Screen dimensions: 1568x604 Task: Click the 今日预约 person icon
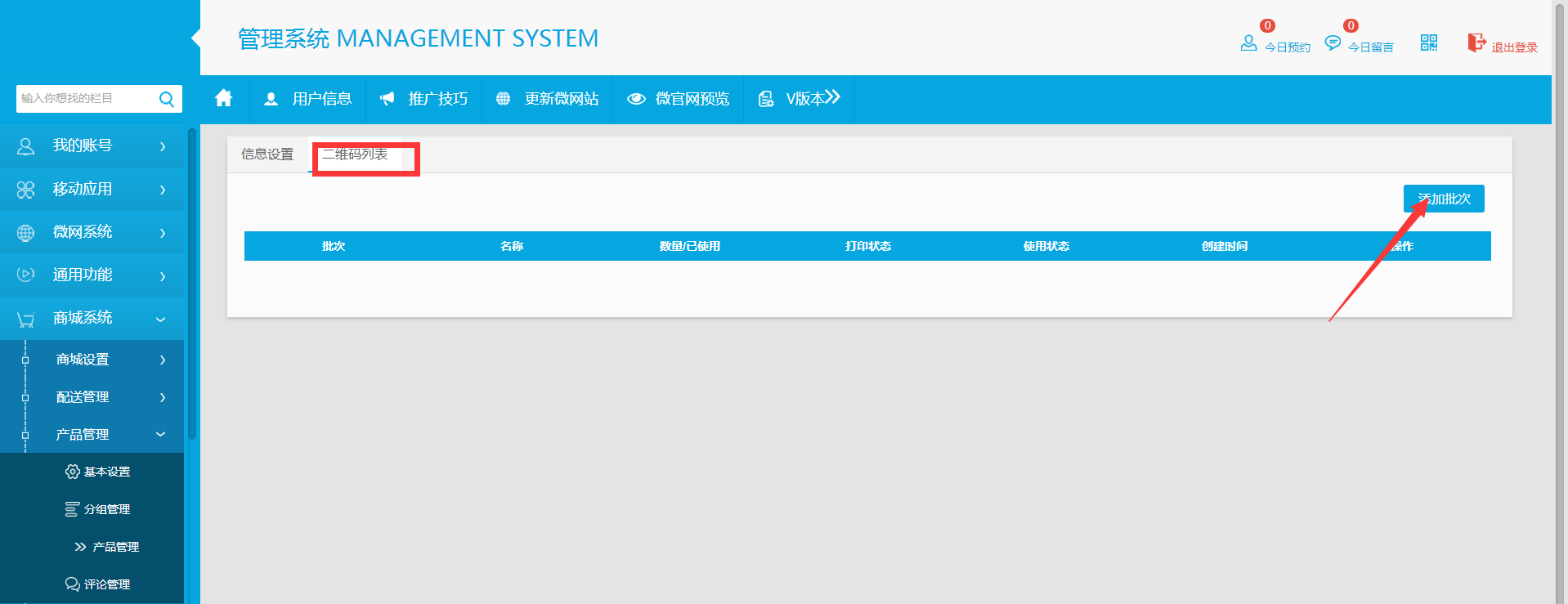pyautogui.click(x=1248, y=43)
